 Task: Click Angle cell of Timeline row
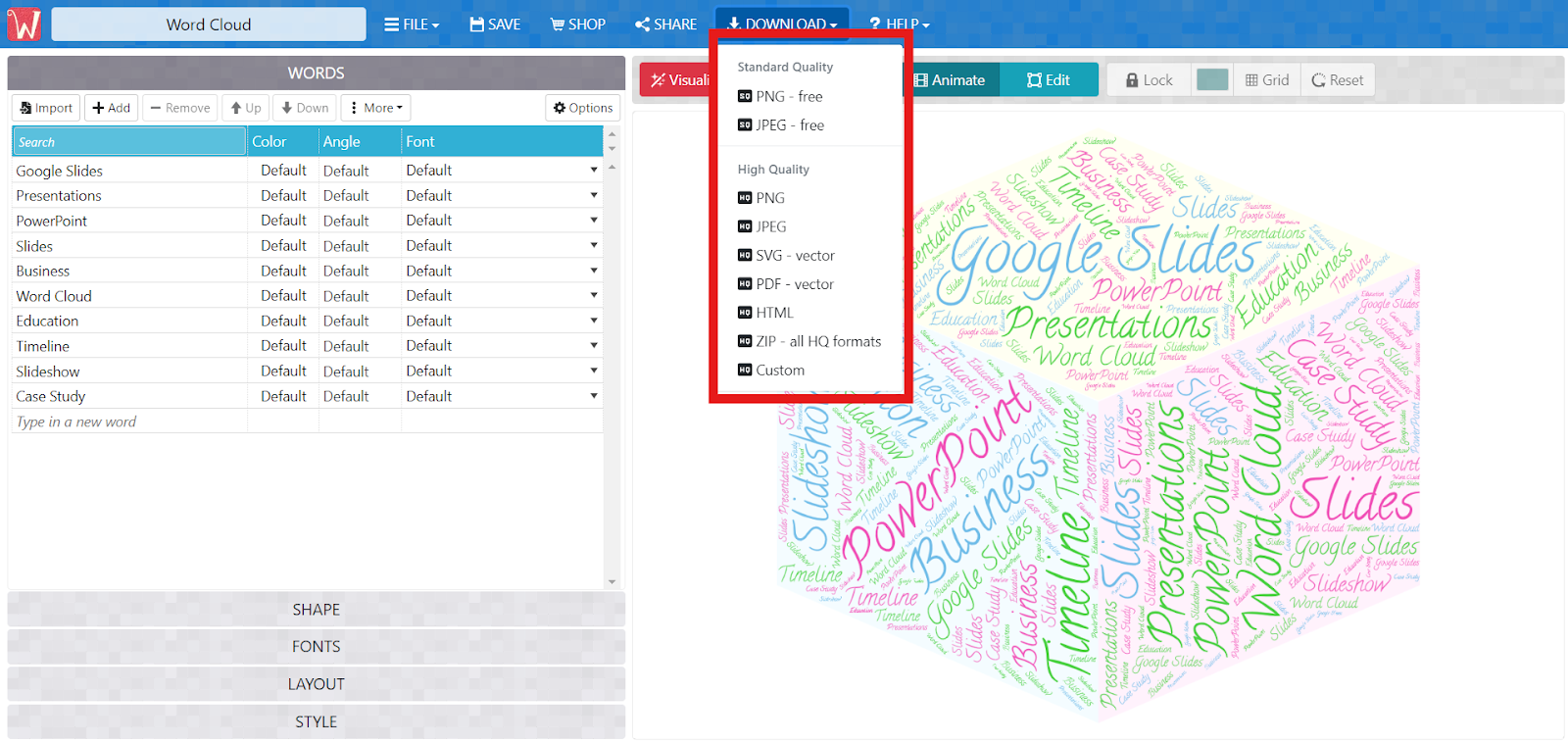359,346
